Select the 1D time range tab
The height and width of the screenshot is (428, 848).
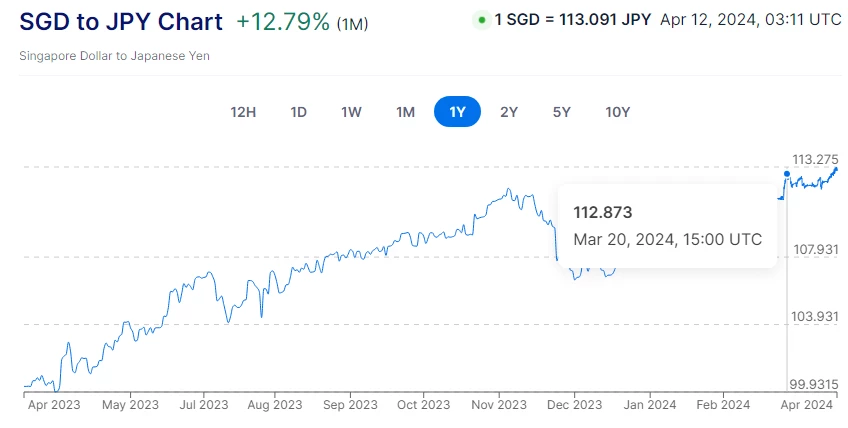point(298,112)
